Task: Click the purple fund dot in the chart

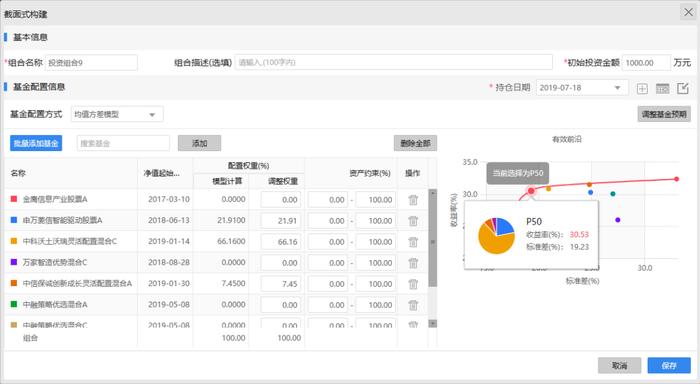Action: tap(618, 220)
